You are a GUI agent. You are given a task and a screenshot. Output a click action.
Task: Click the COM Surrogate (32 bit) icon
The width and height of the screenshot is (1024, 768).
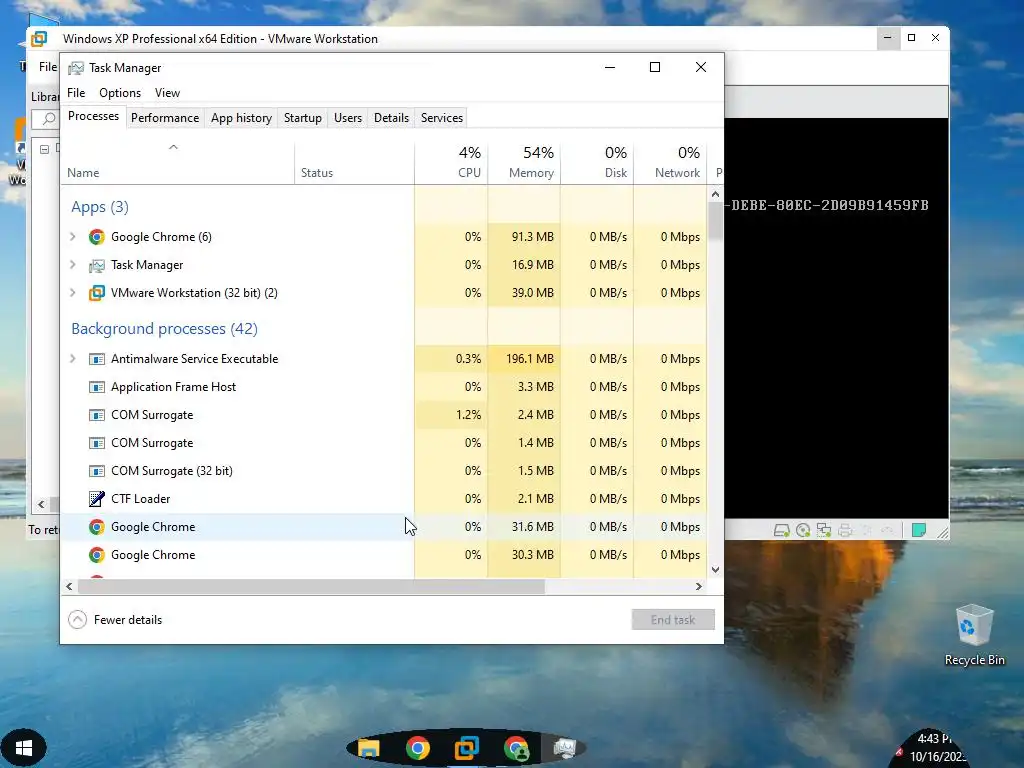point(97,471)
